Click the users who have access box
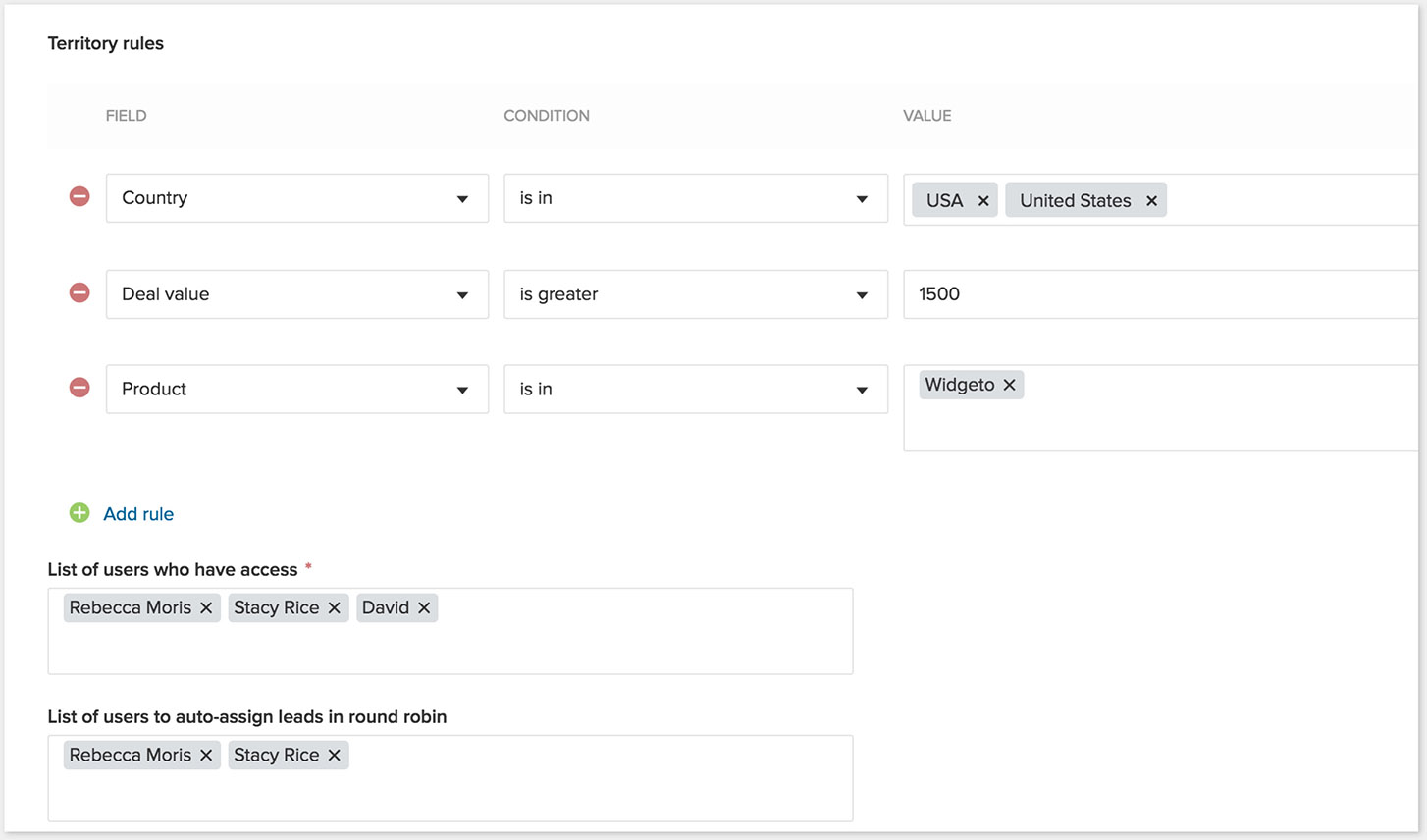This screenshot has width=1427, height=840. [x=450, y=631]
